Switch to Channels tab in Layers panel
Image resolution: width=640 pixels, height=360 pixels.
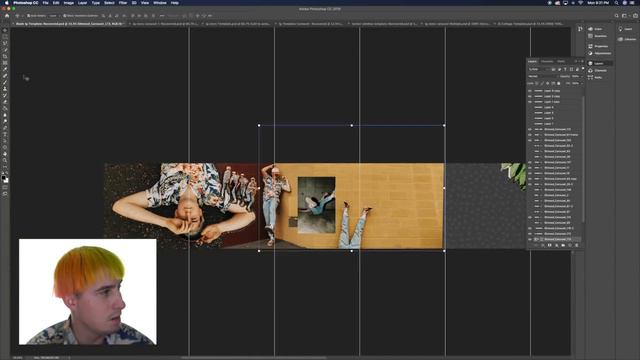(547, 61)
